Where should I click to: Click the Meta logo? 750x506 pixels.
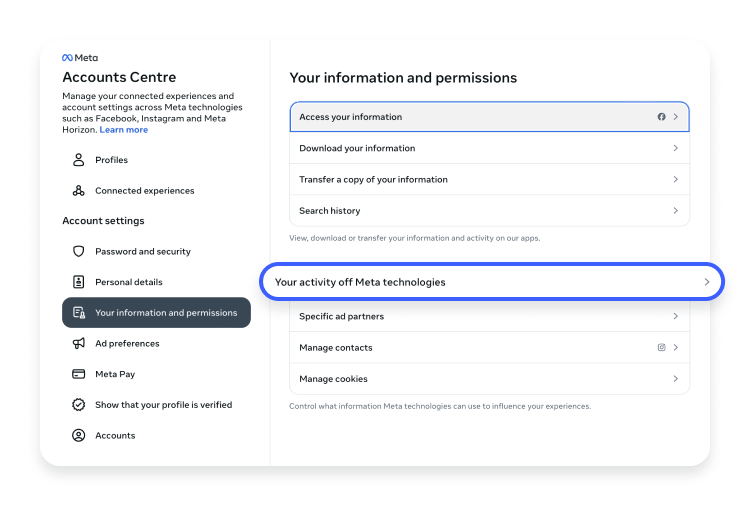point(80,58)
